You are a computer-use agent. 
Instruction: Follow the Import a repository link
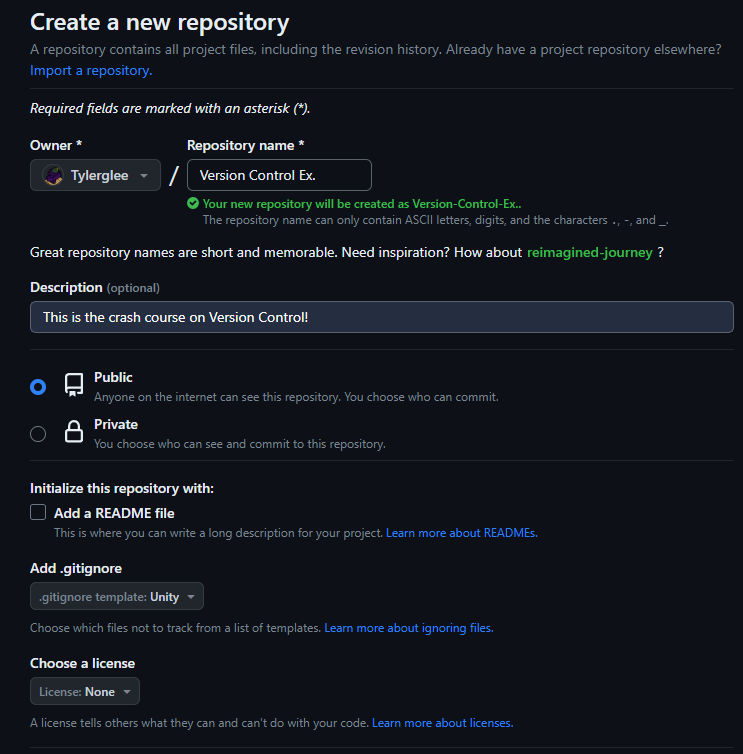[91, 71]
